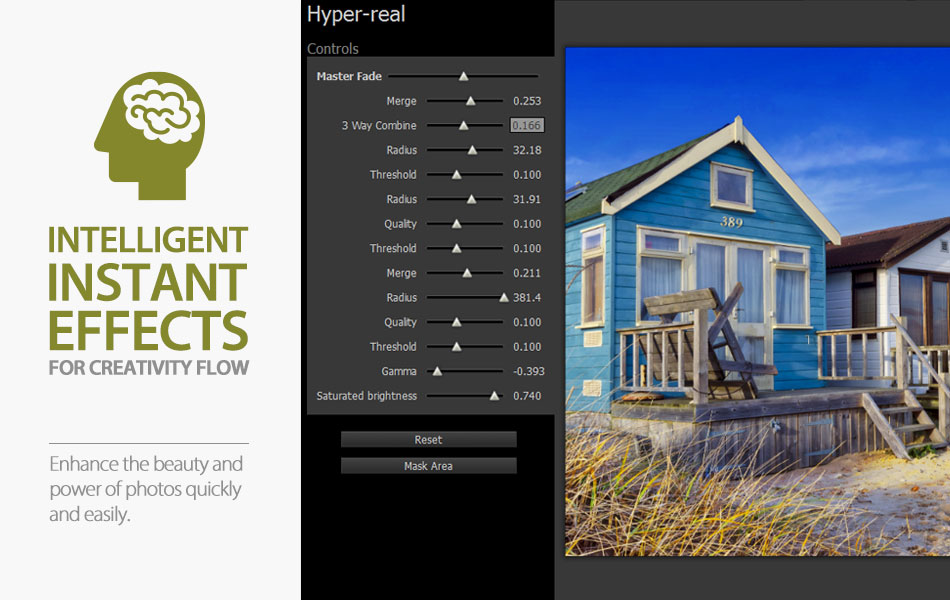
Task: Select the Saturated brightness value 0.740
Action: coord(527,396)
